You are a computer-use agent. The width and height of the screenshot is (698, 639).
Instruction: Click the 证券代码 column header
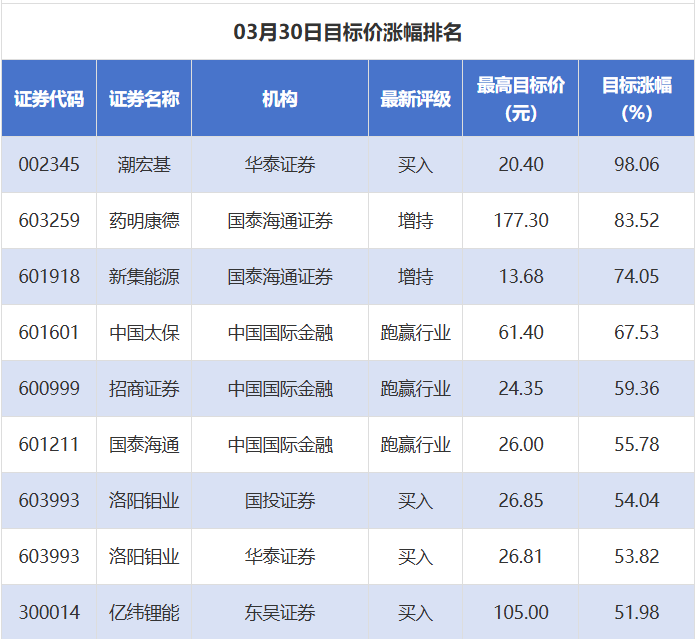(49, 99)
